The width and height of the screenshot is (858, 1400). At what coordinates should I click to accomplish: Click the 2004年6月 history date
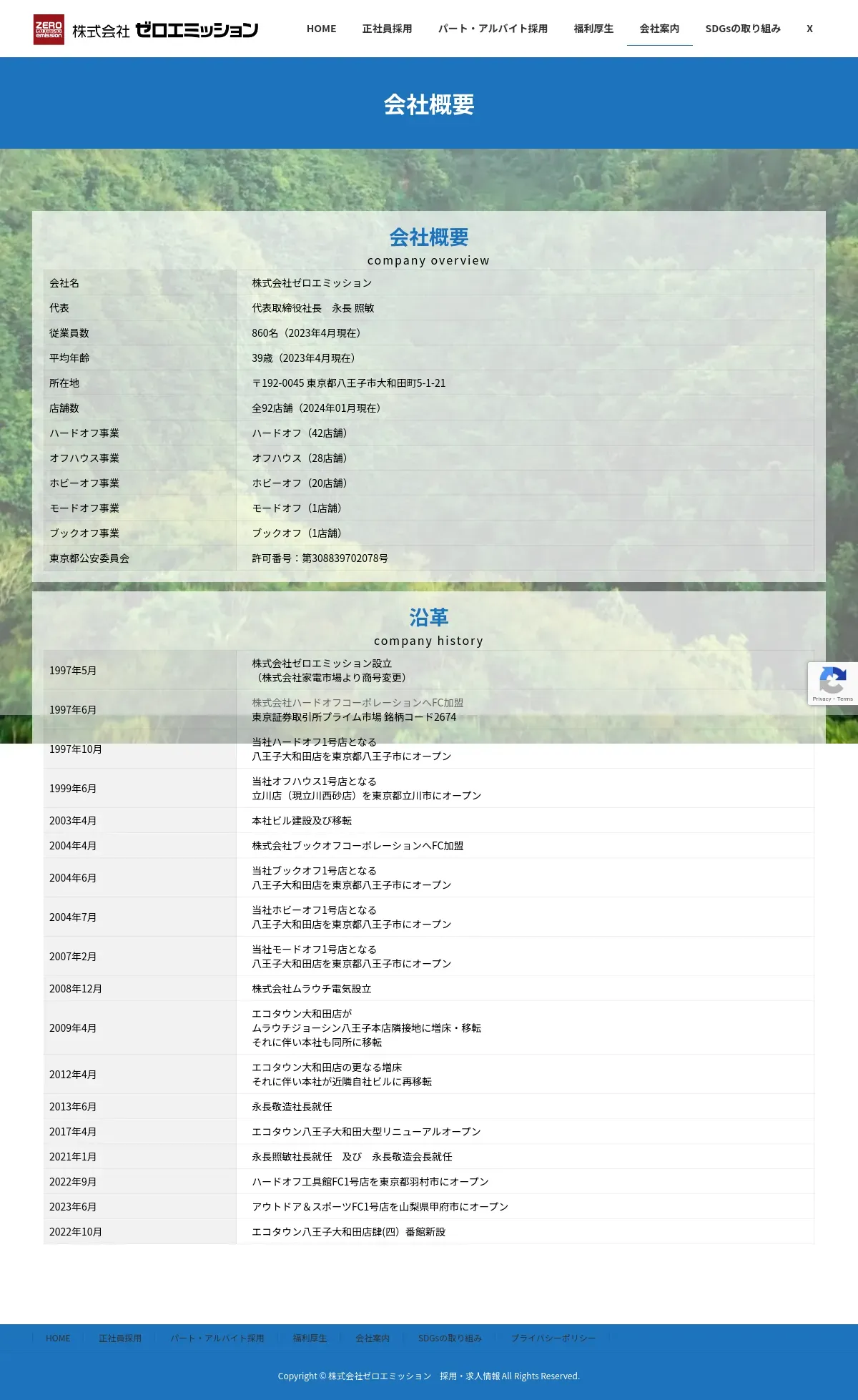tap(73, 878)
